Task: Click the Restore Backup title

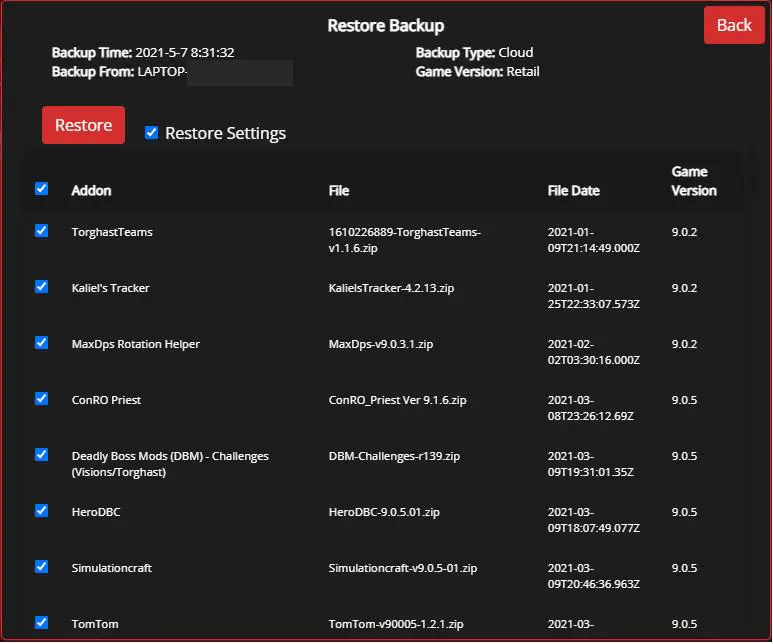Action: click(386, 26)
